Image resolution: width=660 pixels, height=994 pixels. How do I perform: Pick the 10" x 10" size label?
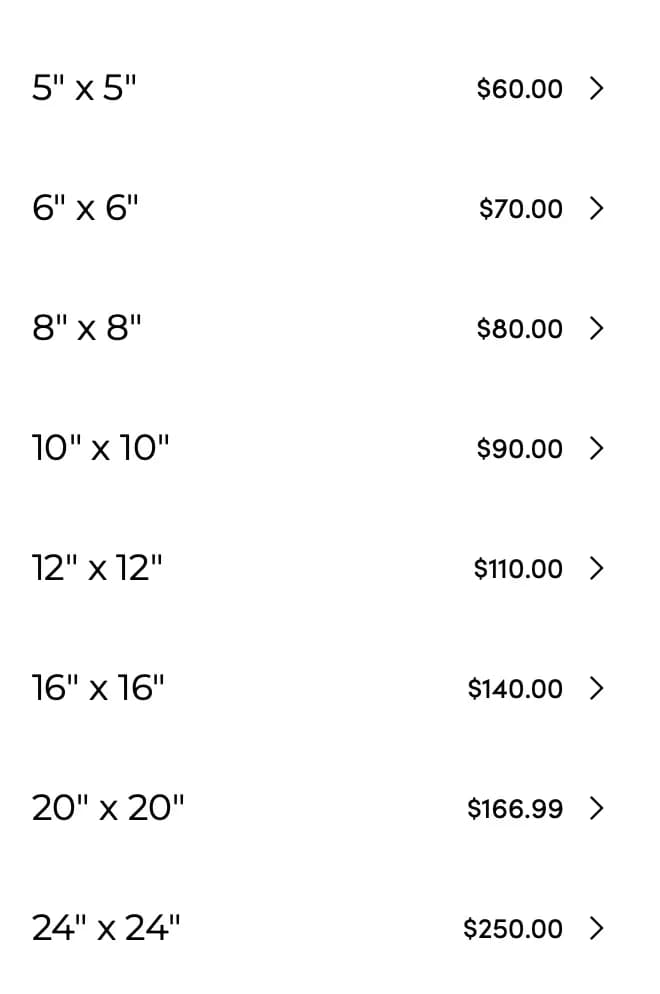(x=101, y=448)
